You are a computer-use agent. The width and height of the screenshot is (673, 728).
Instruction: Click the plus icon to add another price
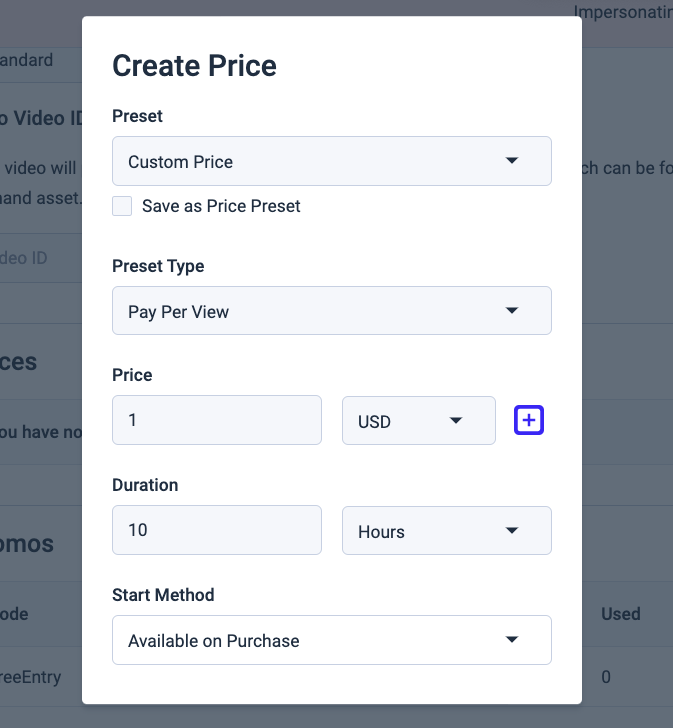pos(529,421)
